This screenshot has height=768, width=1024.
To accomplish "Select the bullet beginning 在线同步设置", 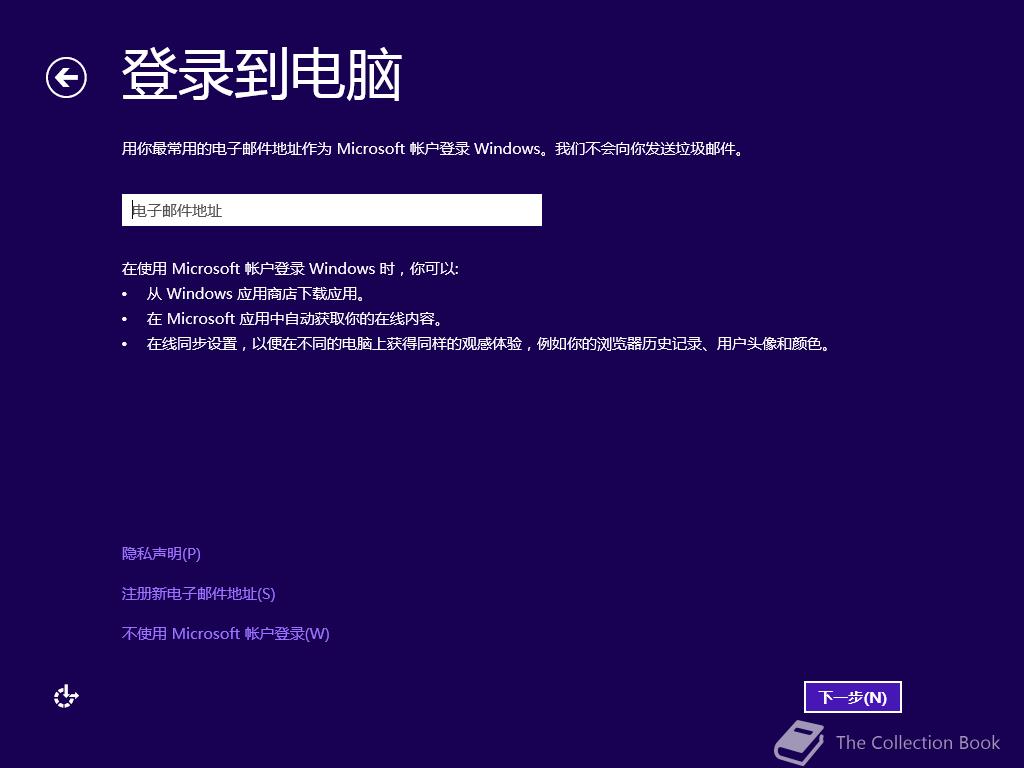I will click(488, 344).
